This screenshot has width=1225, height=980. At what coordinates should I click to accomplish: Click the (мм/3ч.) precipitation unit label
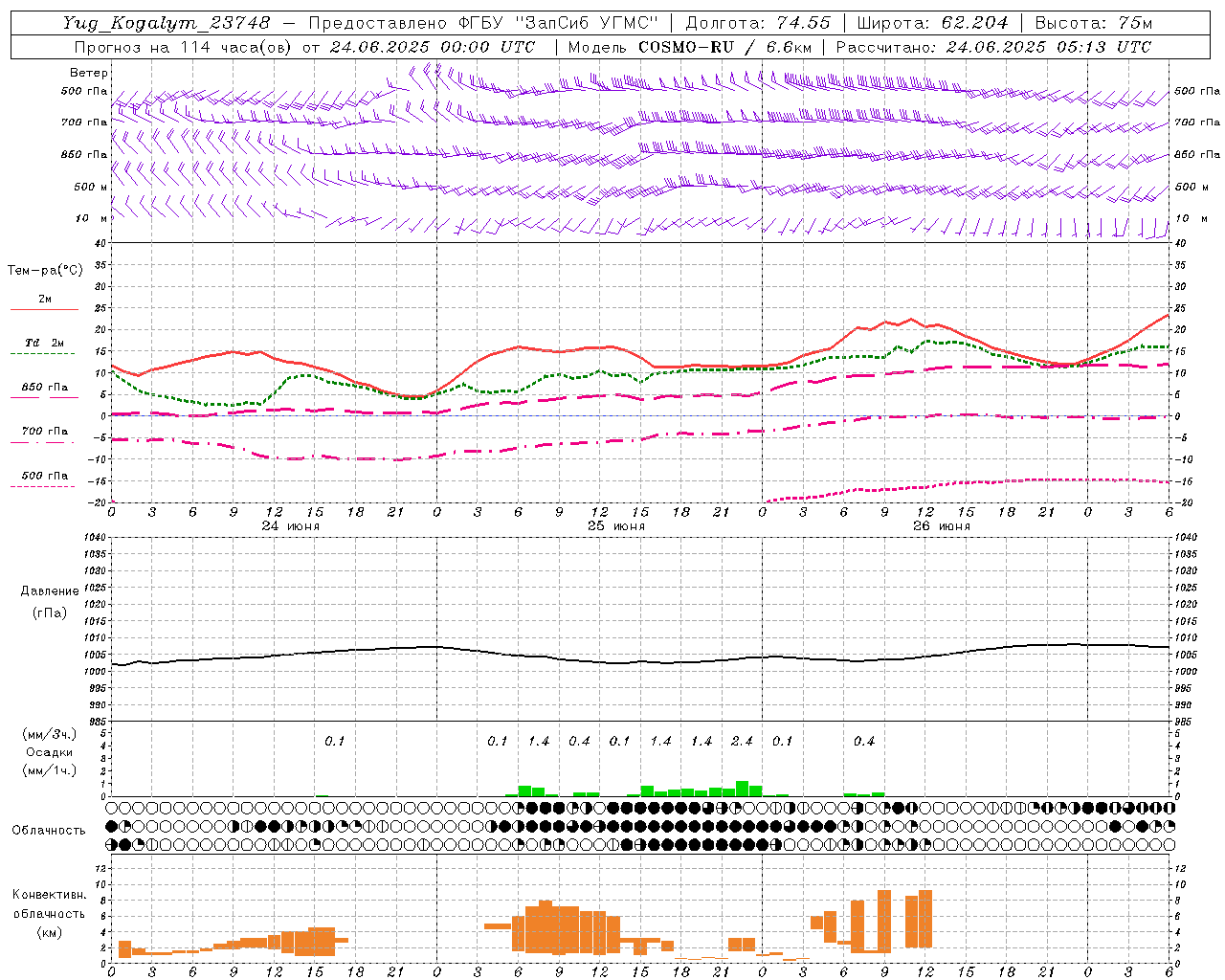click(x=49, y=734)
